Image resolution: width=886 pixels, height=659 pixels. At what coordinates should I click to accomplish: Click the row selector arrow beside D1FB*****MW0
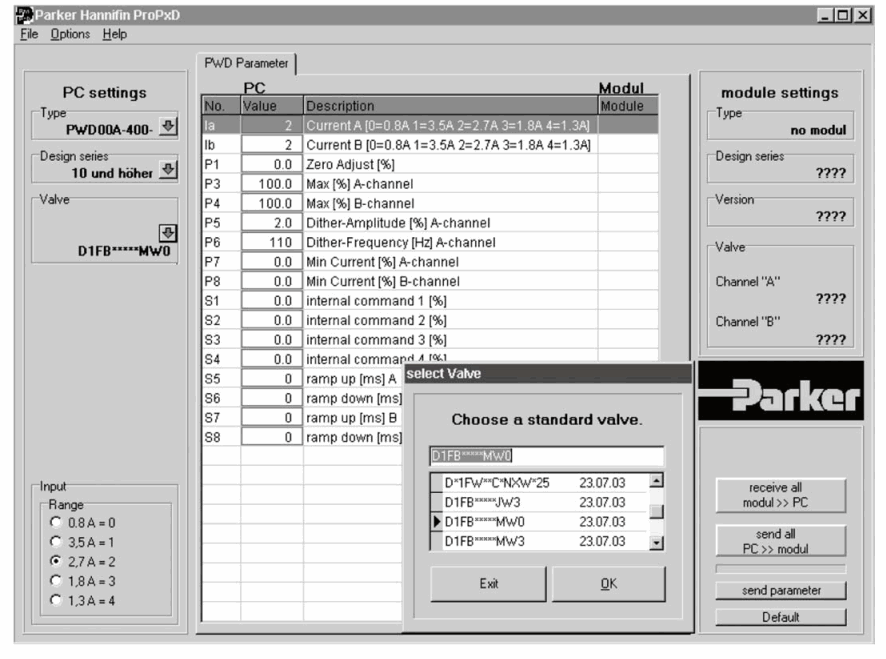(x=436, y=522)
